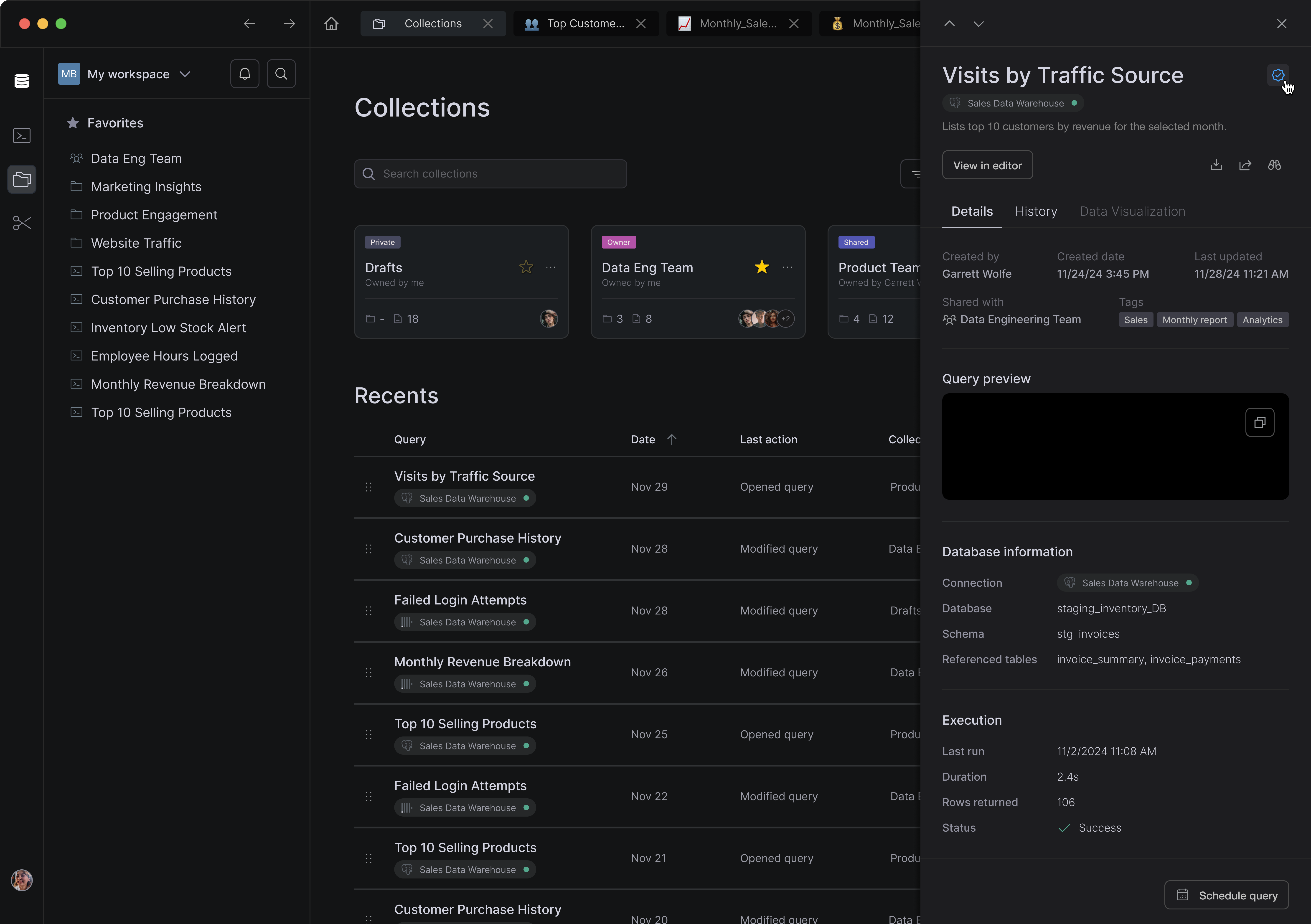The width and height of the screenshot is (1311, 924).
Task: Click the View in editor button
Action: coord(987,165)
